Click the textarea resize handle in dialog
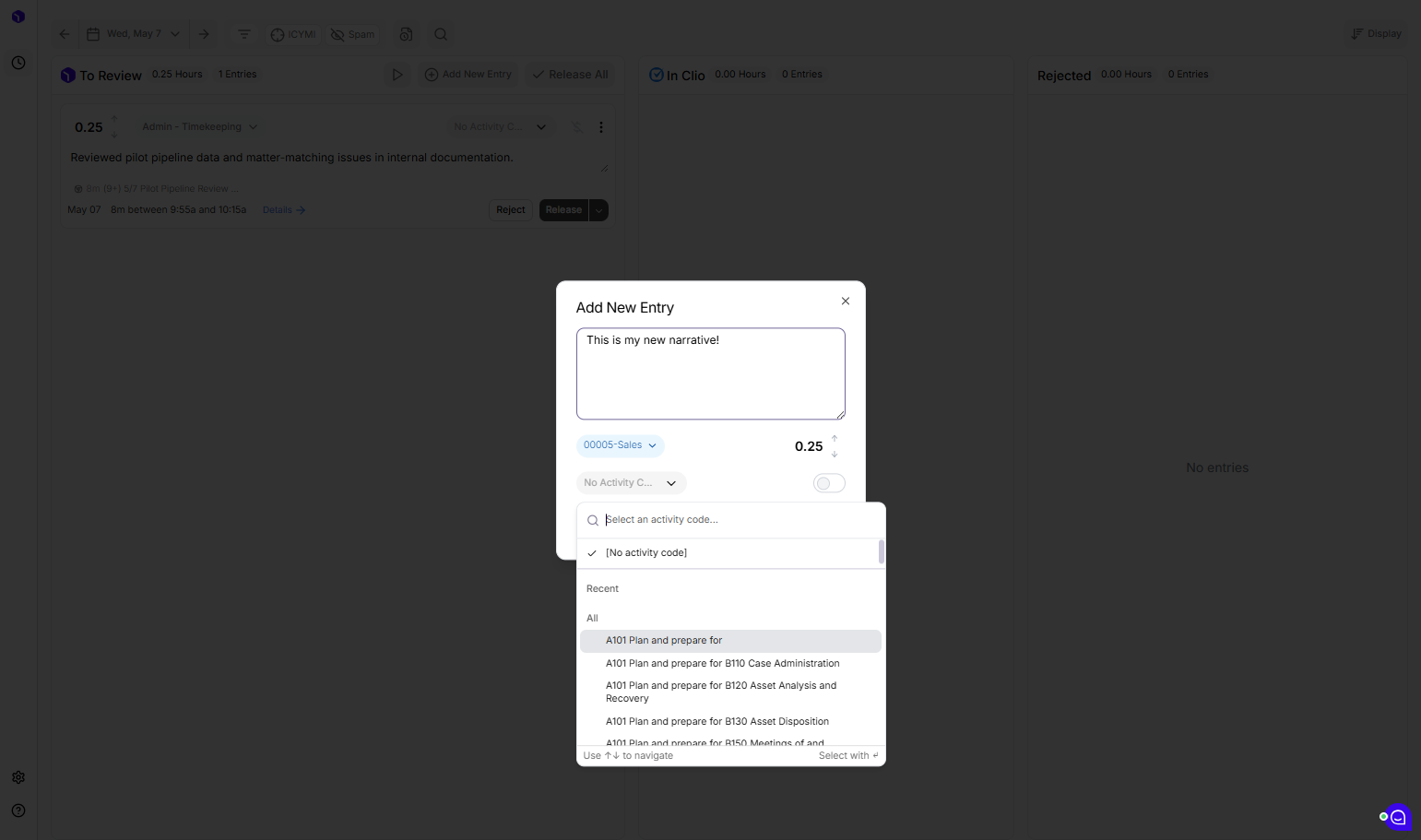This screenshot has height=840, width=1421. (x=840, y=415)
